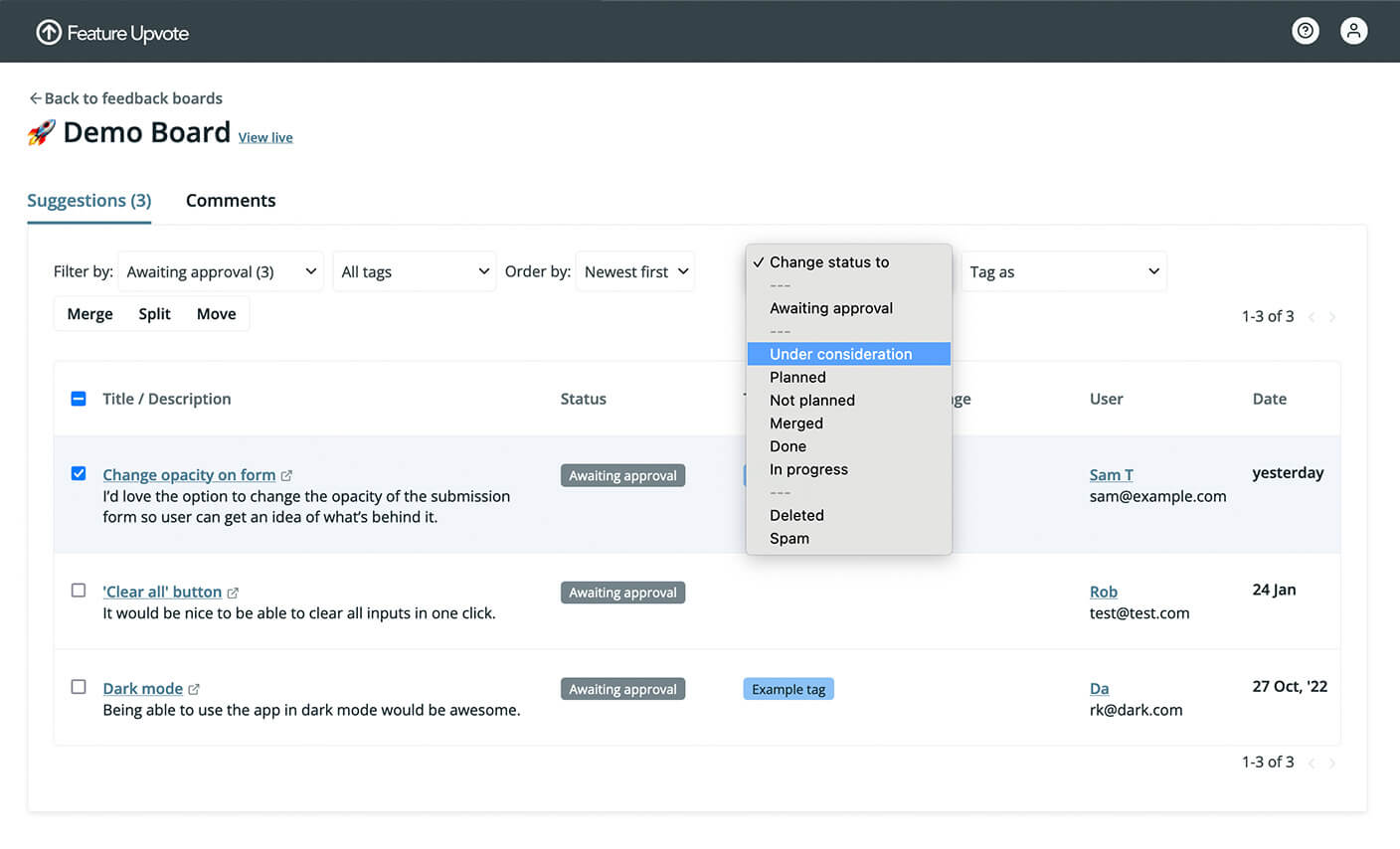Open the user account icon
The width and height of the screenshot is (1400, 849).
(1353, 31)
